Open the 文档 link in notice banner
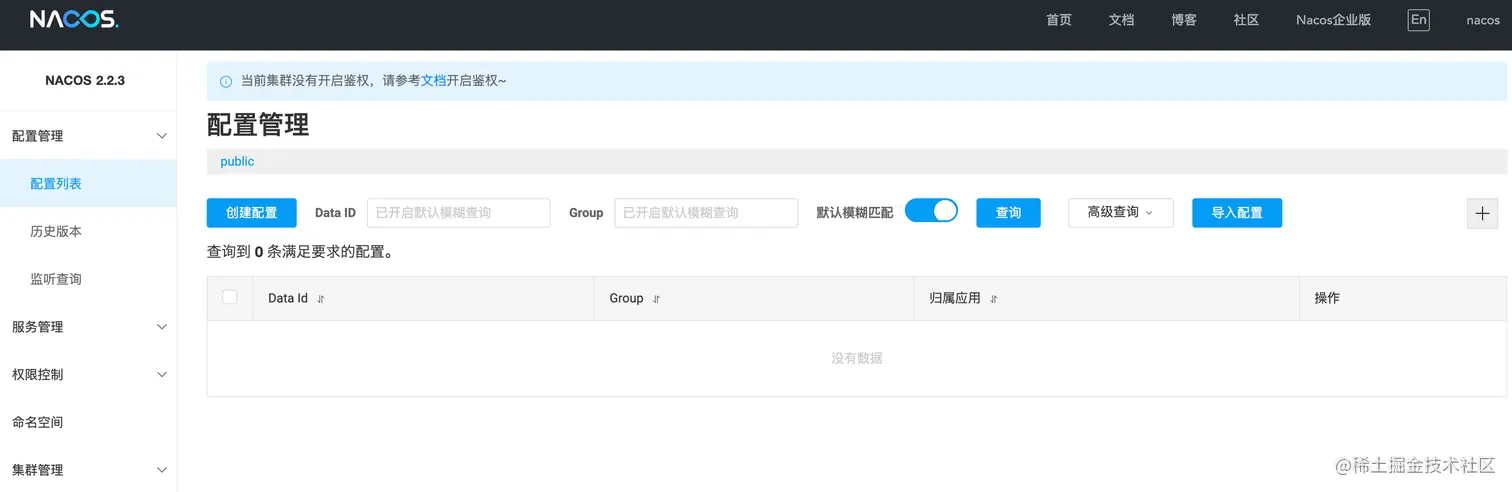 point(433,81)
